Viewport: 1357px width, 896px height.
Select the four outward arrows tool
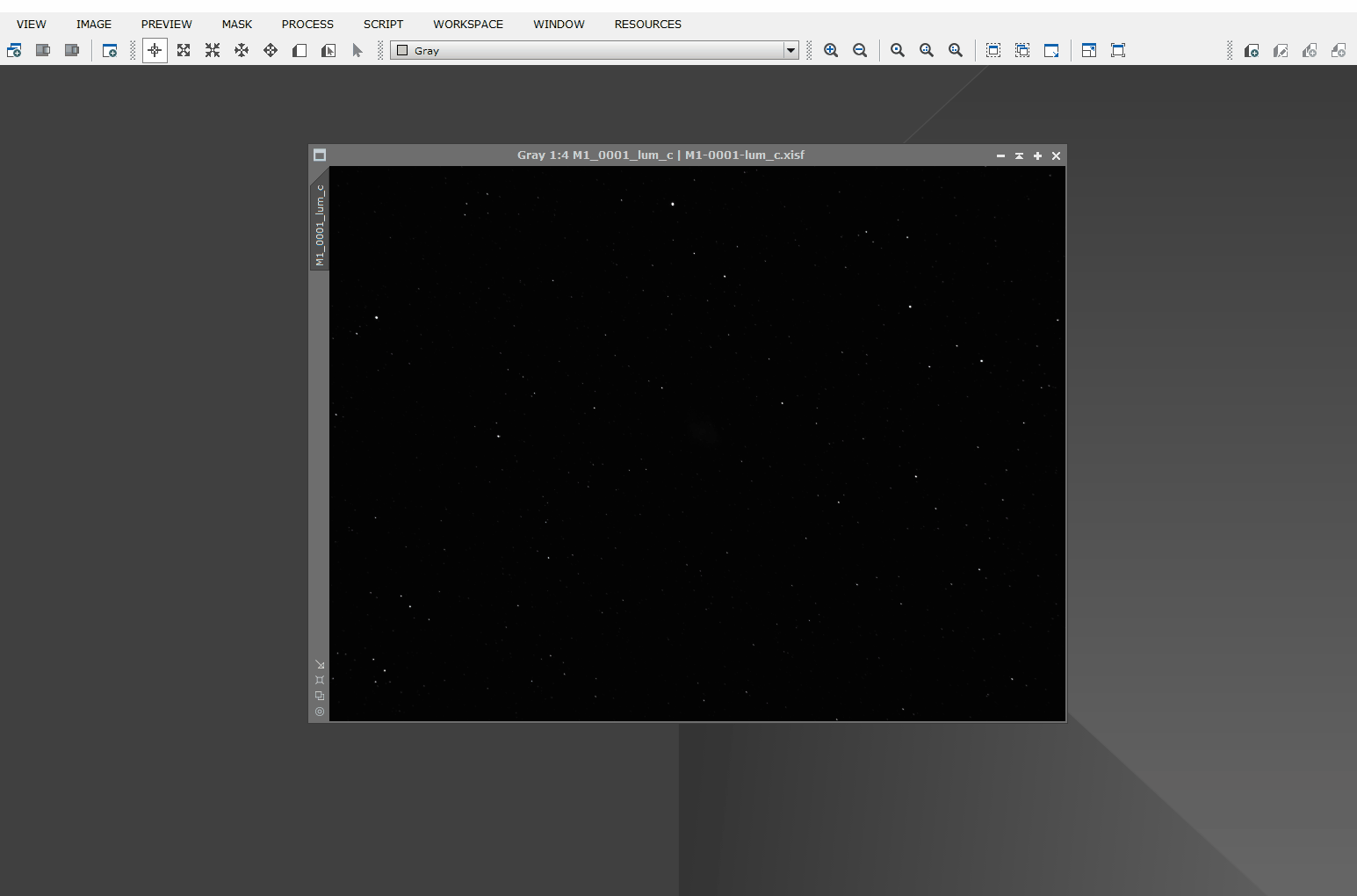(x=184, y=50)
